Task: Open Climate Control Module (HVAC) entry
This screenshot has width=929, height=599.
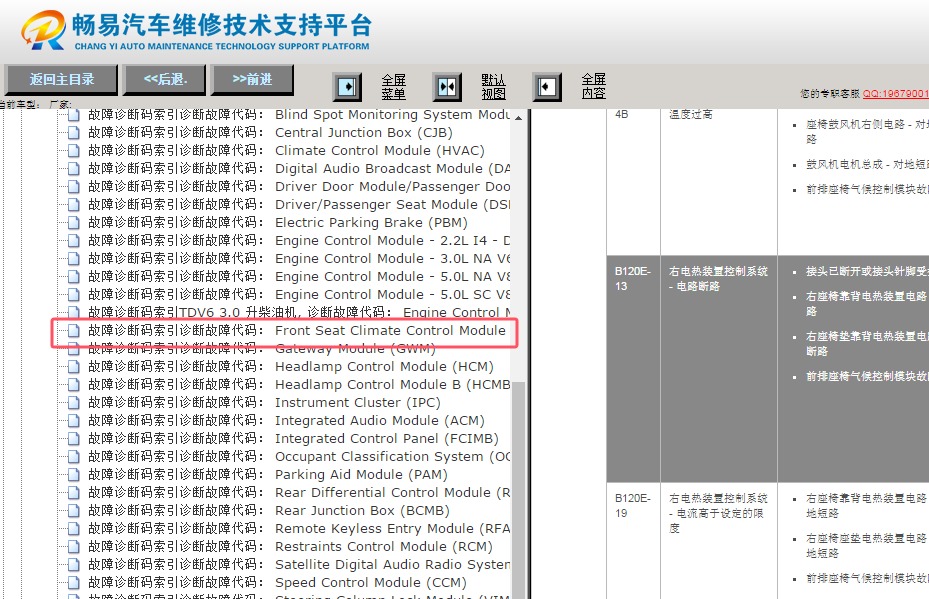Action: point(286,150)
